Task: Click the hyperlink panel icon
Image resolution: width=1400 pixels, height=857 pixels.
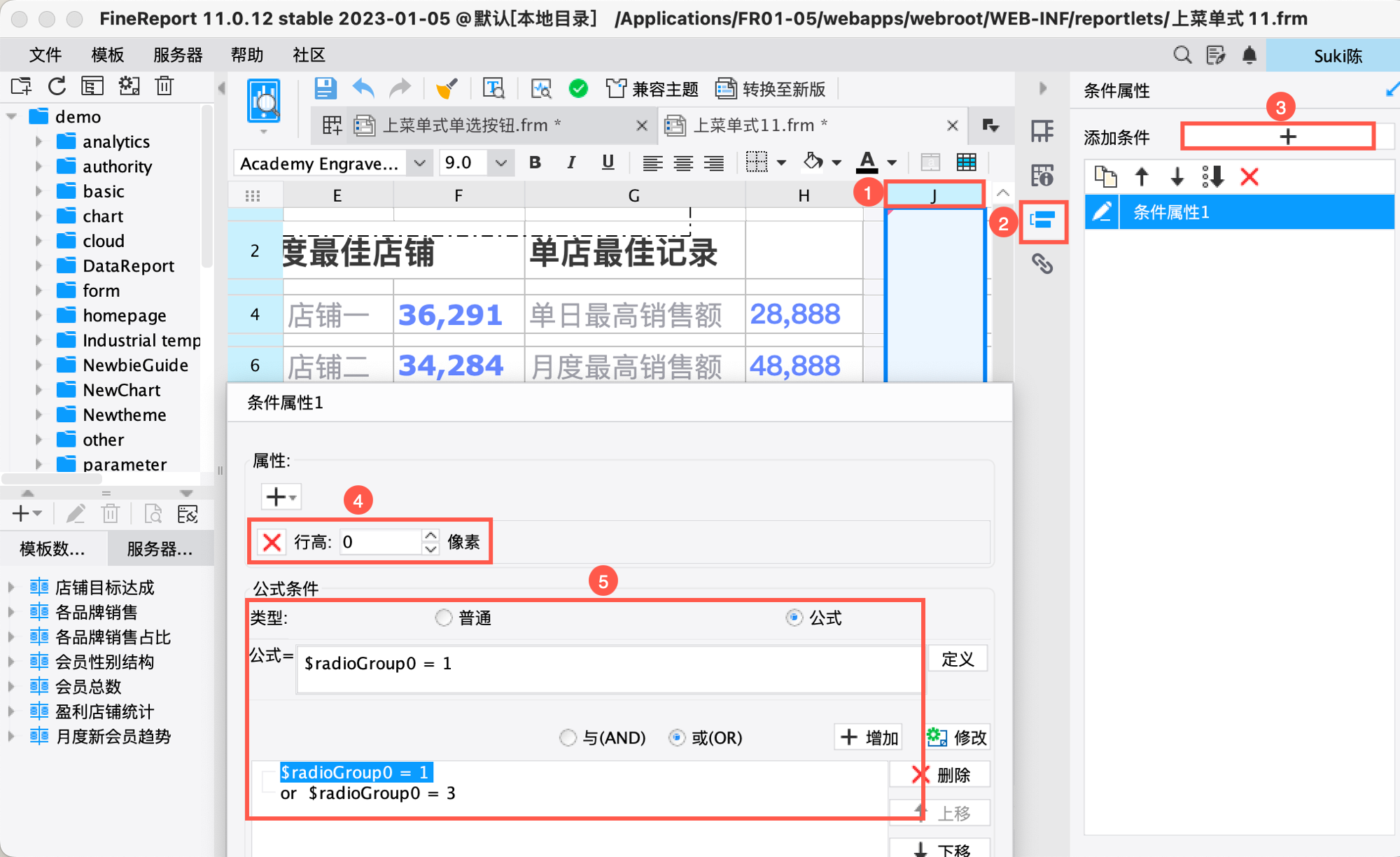Action: pos(1042,264)
